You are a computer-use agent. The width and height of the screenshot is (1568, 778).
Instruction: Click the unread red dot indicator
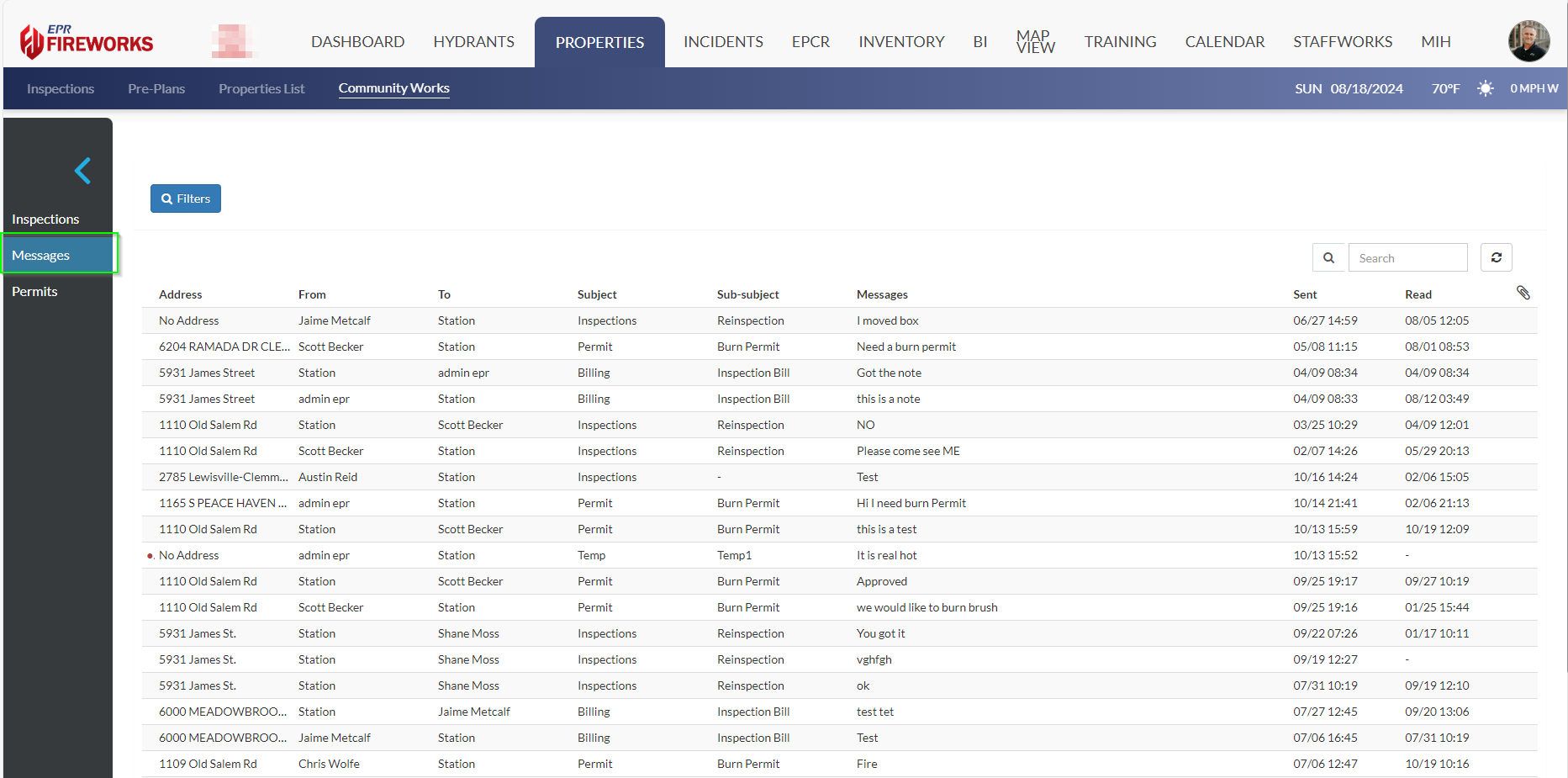pyautogui.click(x=150, y=556)
